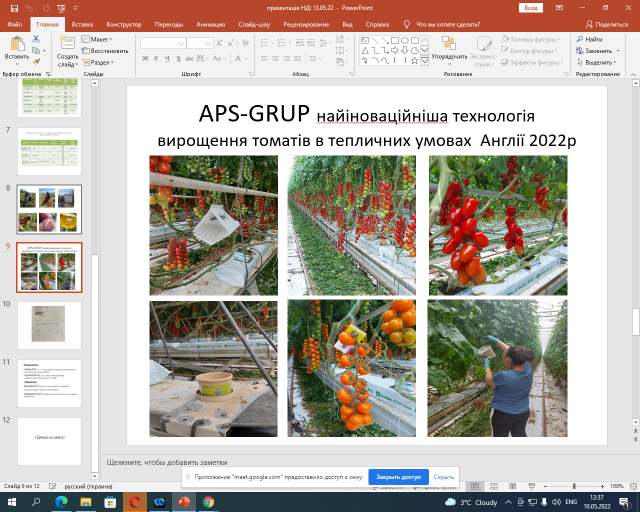This screenshot has width=640, height=512.
Task: Expand the Макет (Layout) dropdown
Action: (x=100, y=39)
